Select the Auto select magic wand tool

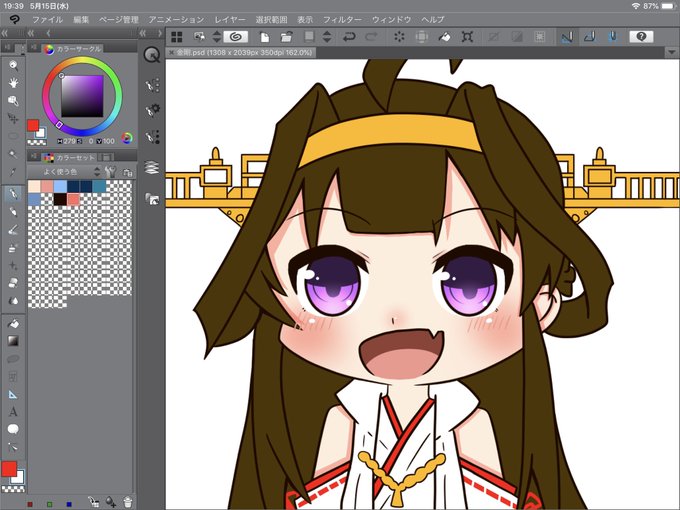pyautogui.click(x=13, y=154)
